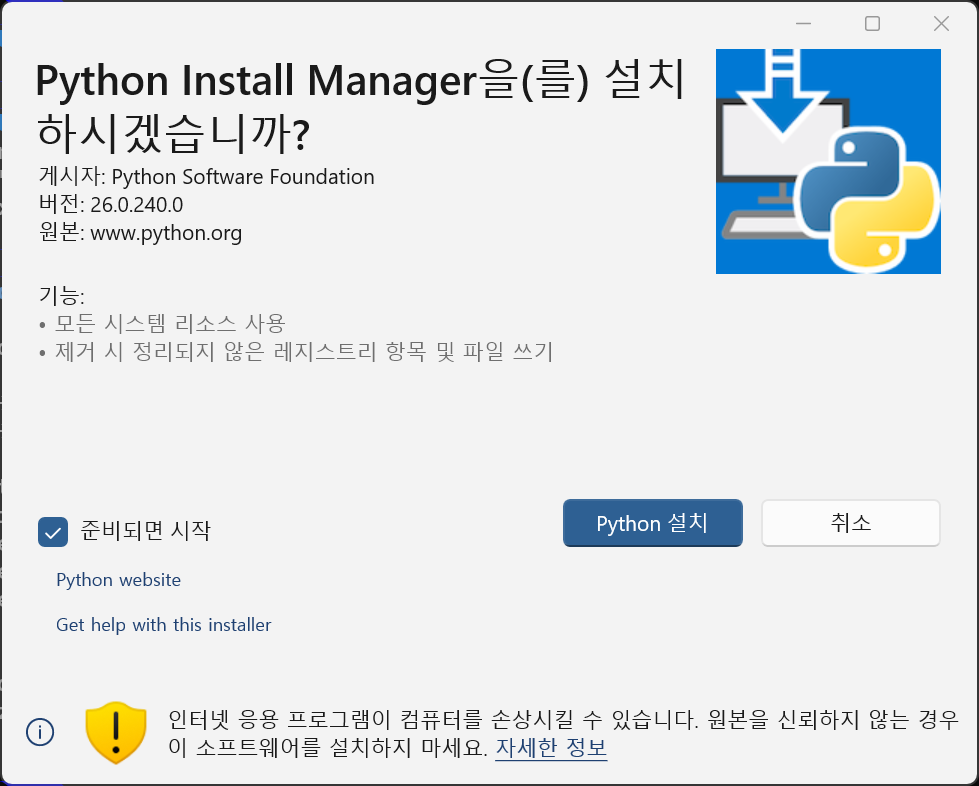Click the 준비되면 시작 label text
This screenshot has width=979, height=786.
pos(145,531)
